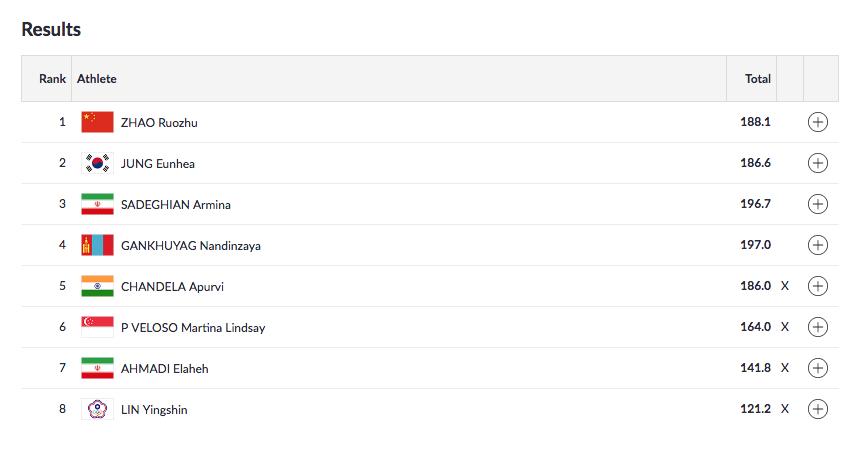Viewport: 862px width, 452px height.
Task: Click the Chinese Taipei flag icon
Action: pyautogui.click(x=97, y=409)
